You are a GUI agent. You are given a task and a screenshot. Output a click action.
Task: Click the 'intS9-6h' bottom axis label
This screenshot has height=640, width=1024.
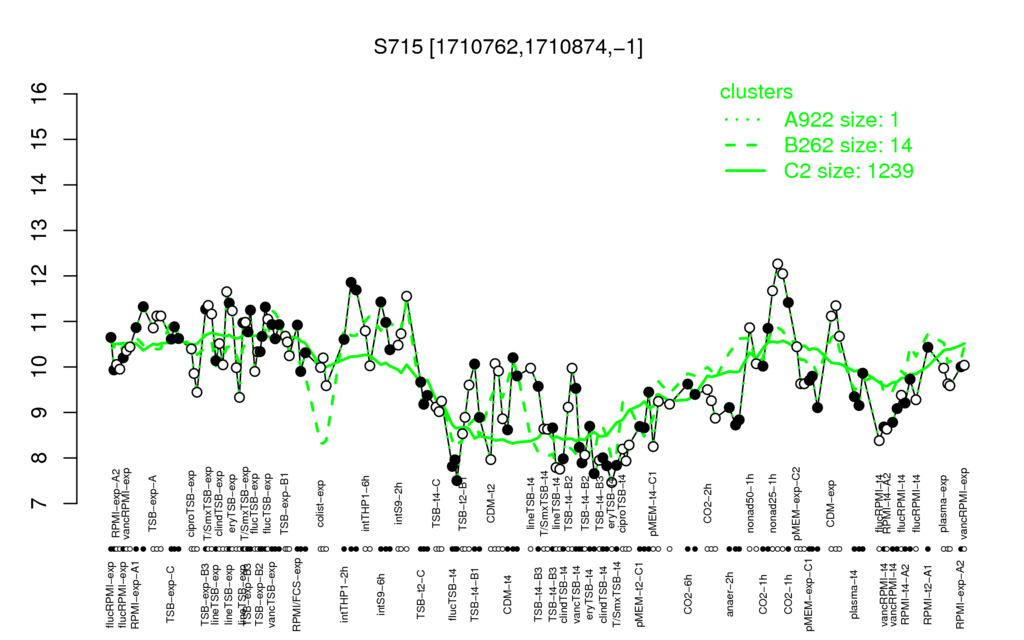pos(381,594)
